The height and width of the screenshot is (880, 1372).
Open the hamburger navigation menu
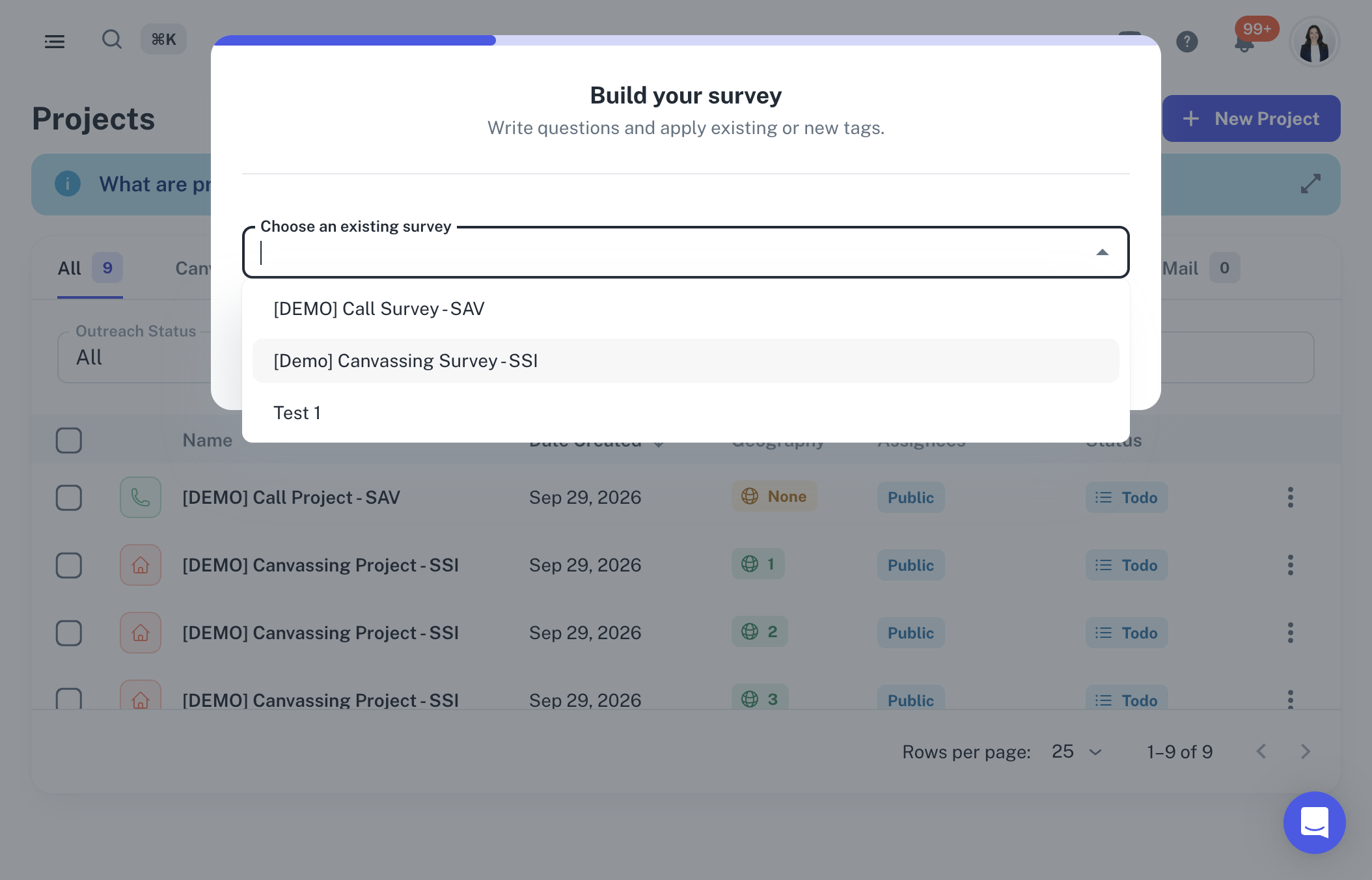(x=55, y=42)
